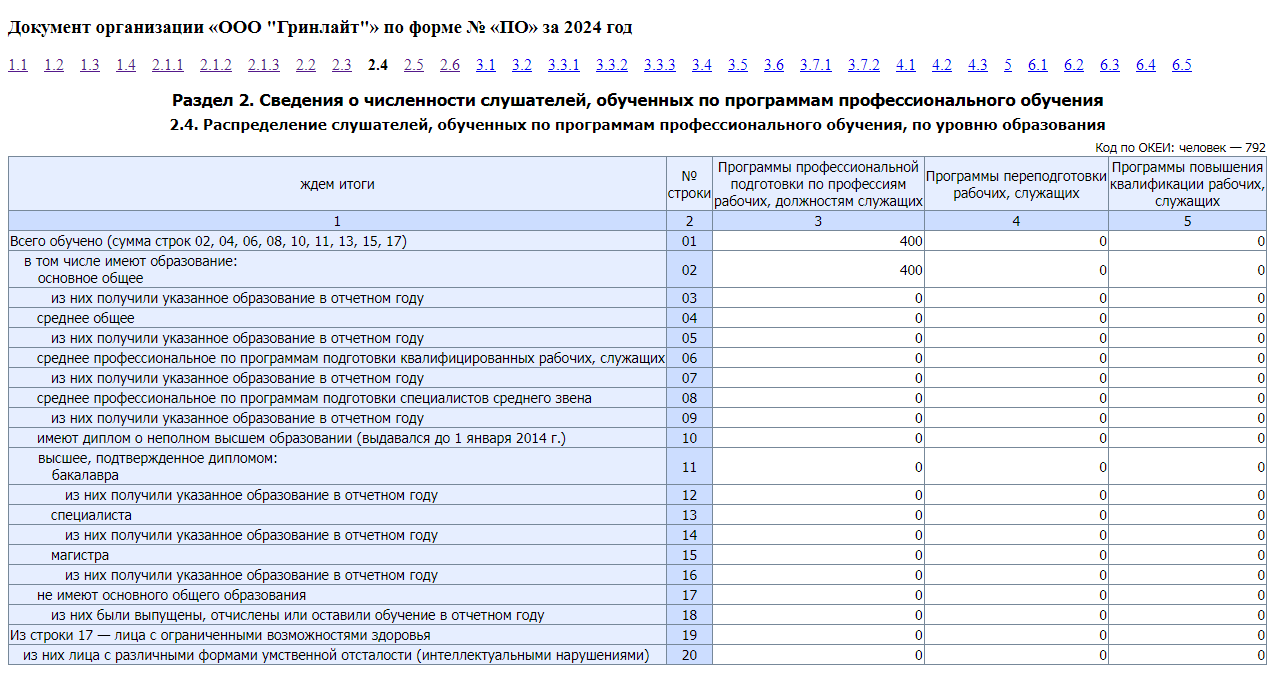Select 'Из строки 17 — лица с ограниченными' row

coord(337,635)
